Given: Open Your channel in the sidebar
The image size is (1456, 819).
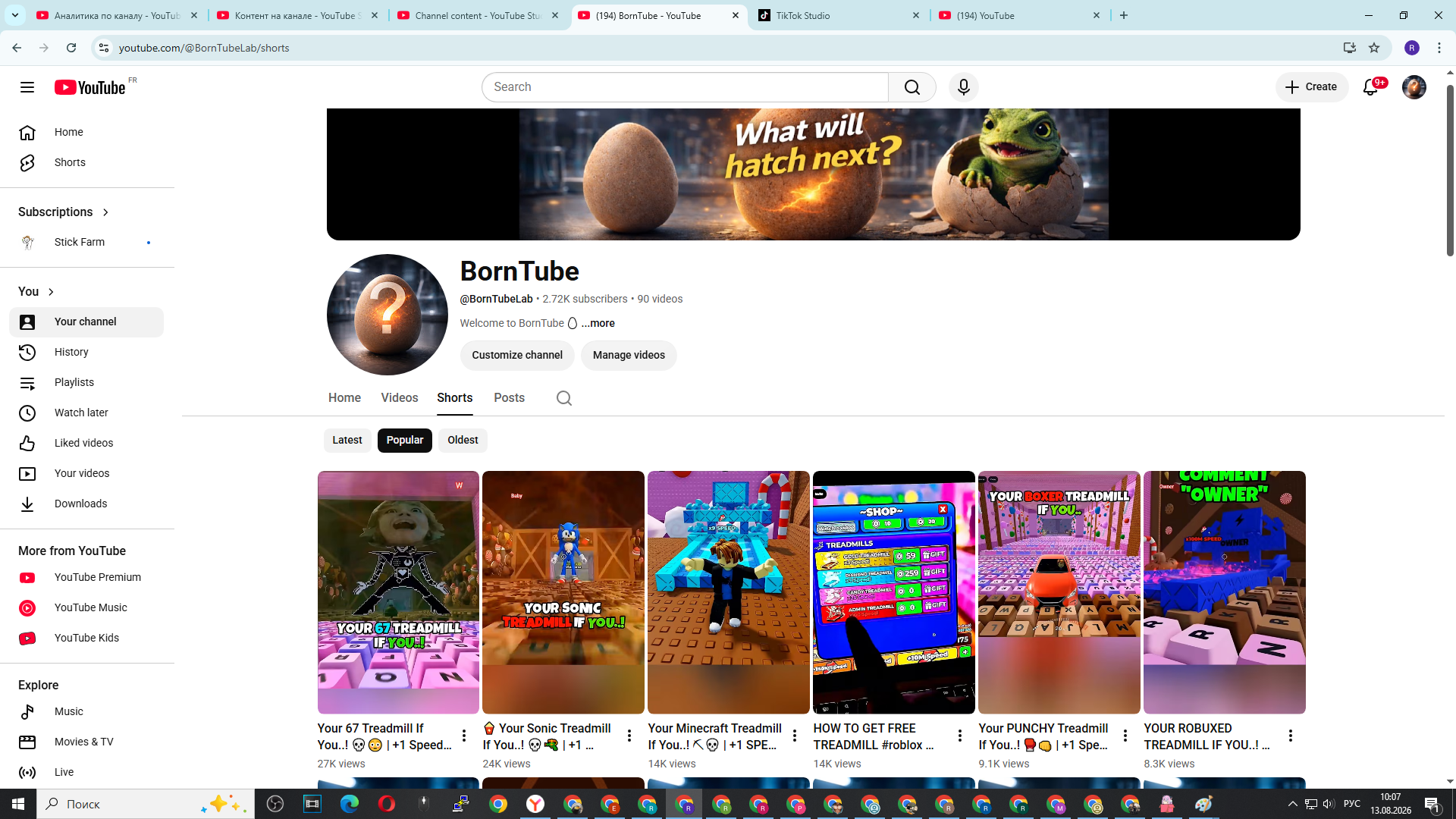Looking at the screenshot, I should coord(86,322).
